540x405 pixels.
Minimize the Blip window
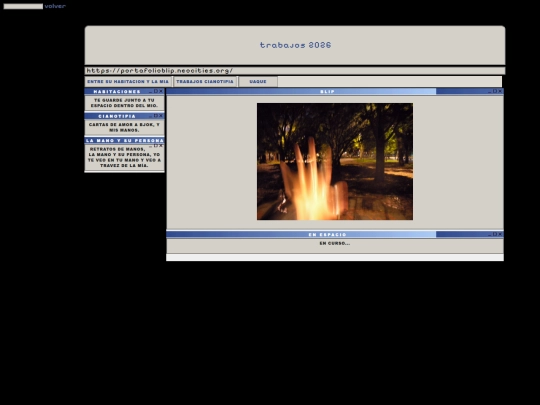[490, 92]
